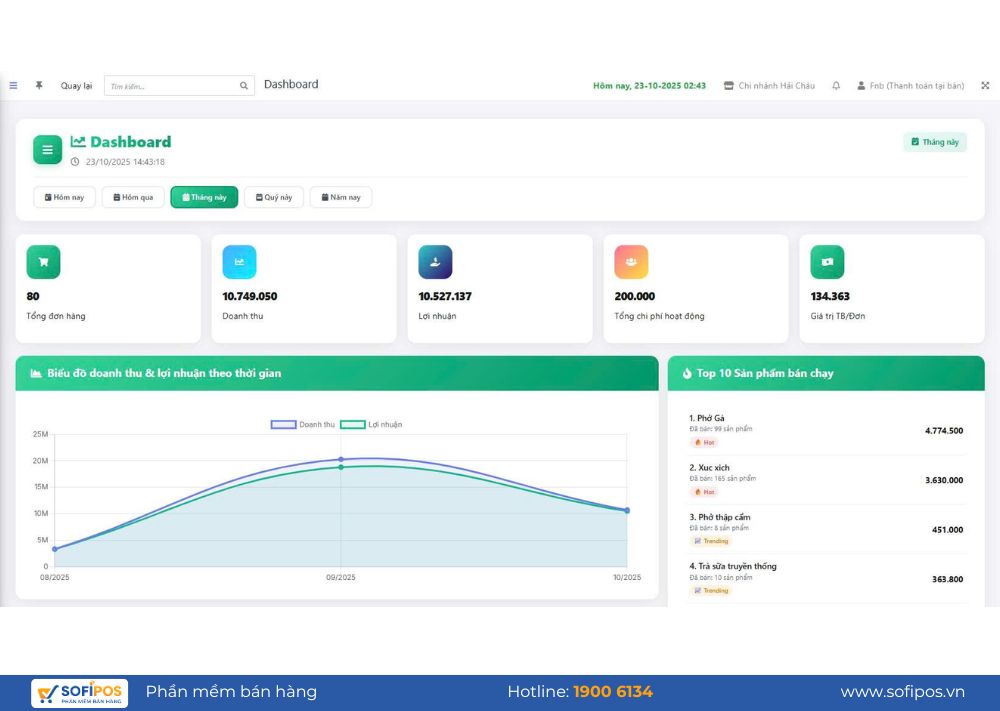This screenshot has height=711, width=1000.
Task: Select the Năm nay filter tab
Action: pyautogui.click(x=341, y=197)
